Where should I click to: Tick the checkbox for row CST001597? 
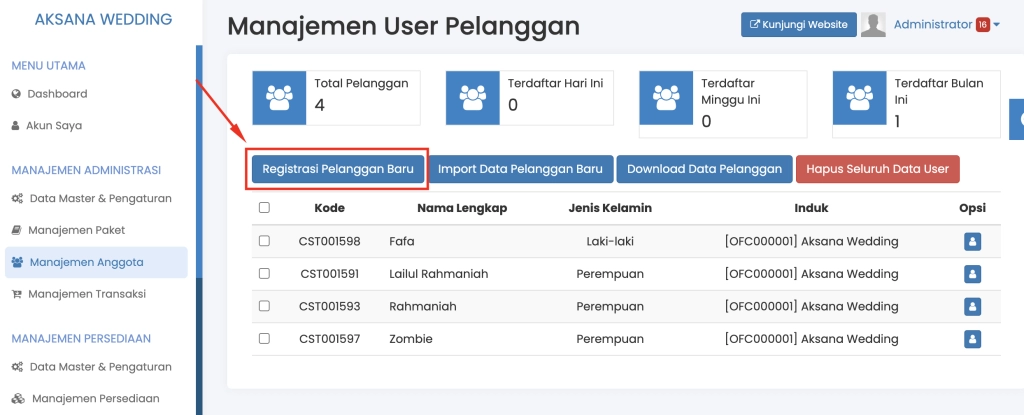264,339
